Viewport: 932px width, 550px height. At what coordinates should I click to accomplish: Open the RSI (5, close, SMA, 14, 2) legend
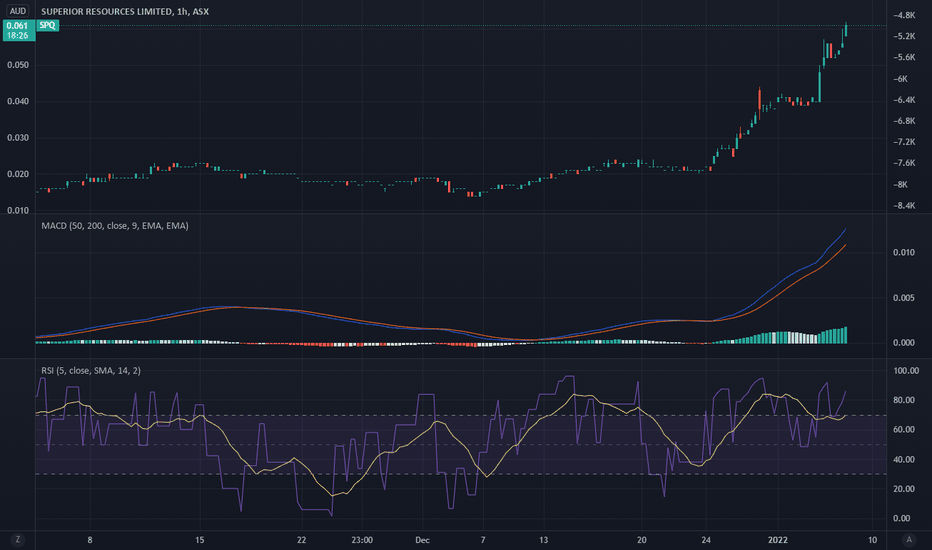pyautogui.click(x=91, y=370)
